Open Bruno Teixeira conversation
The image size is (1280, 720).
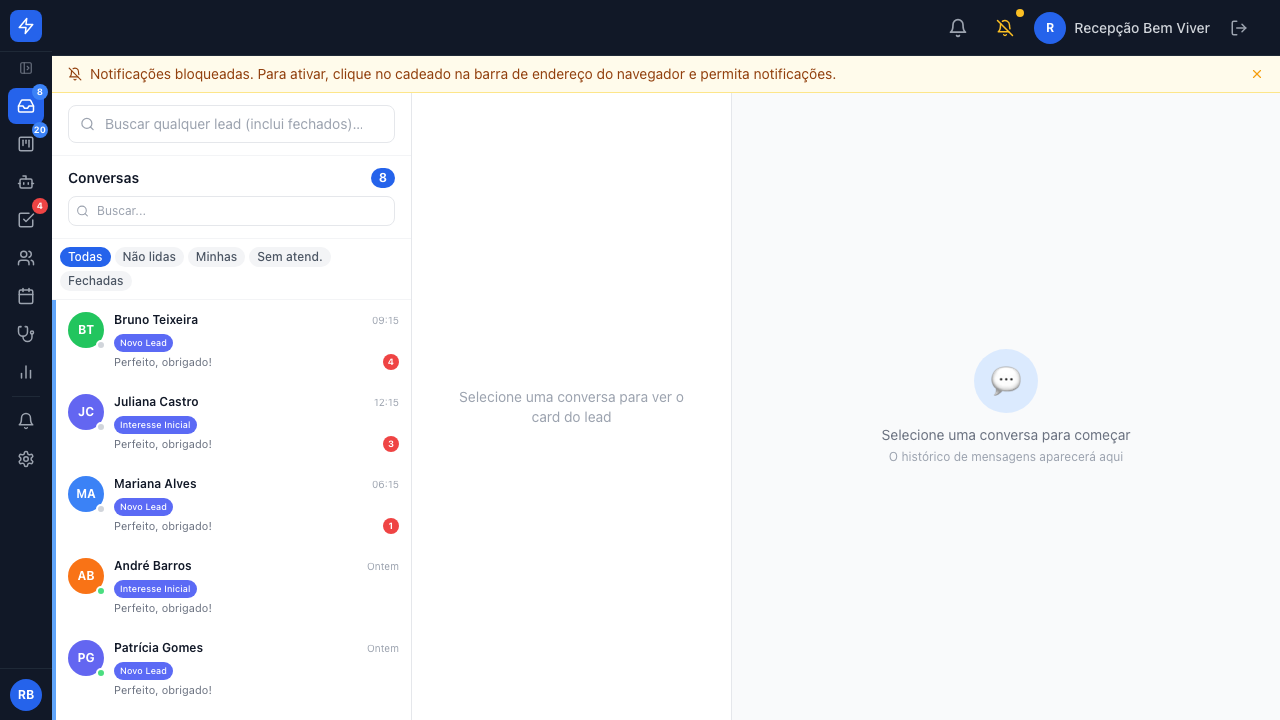(233, 341)
